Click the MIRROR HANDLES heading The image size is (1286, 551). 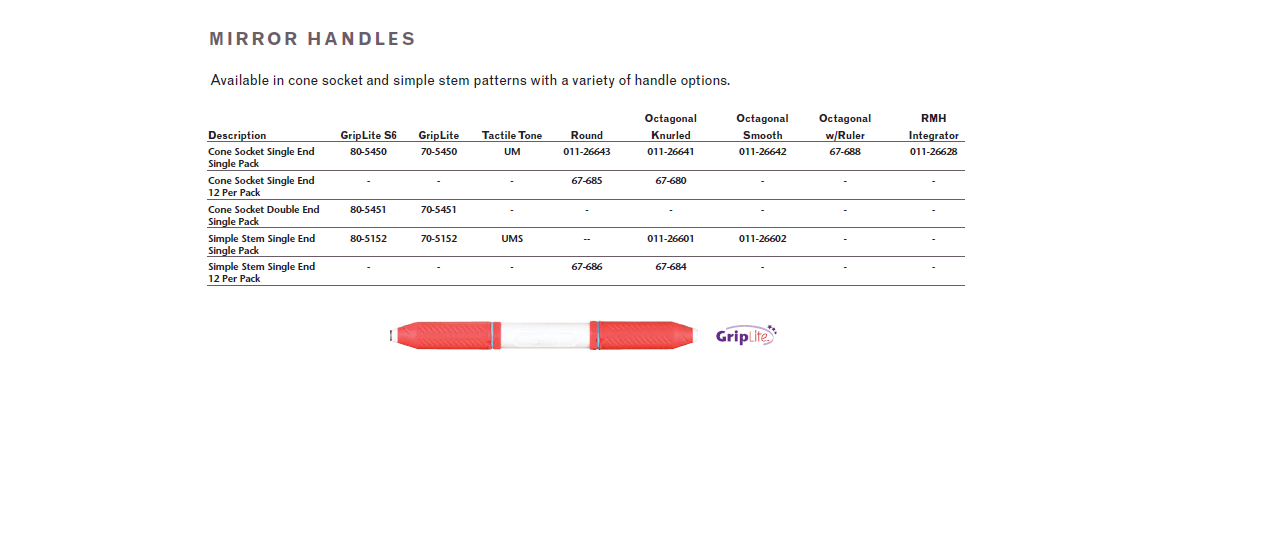(x=312, y=39)
